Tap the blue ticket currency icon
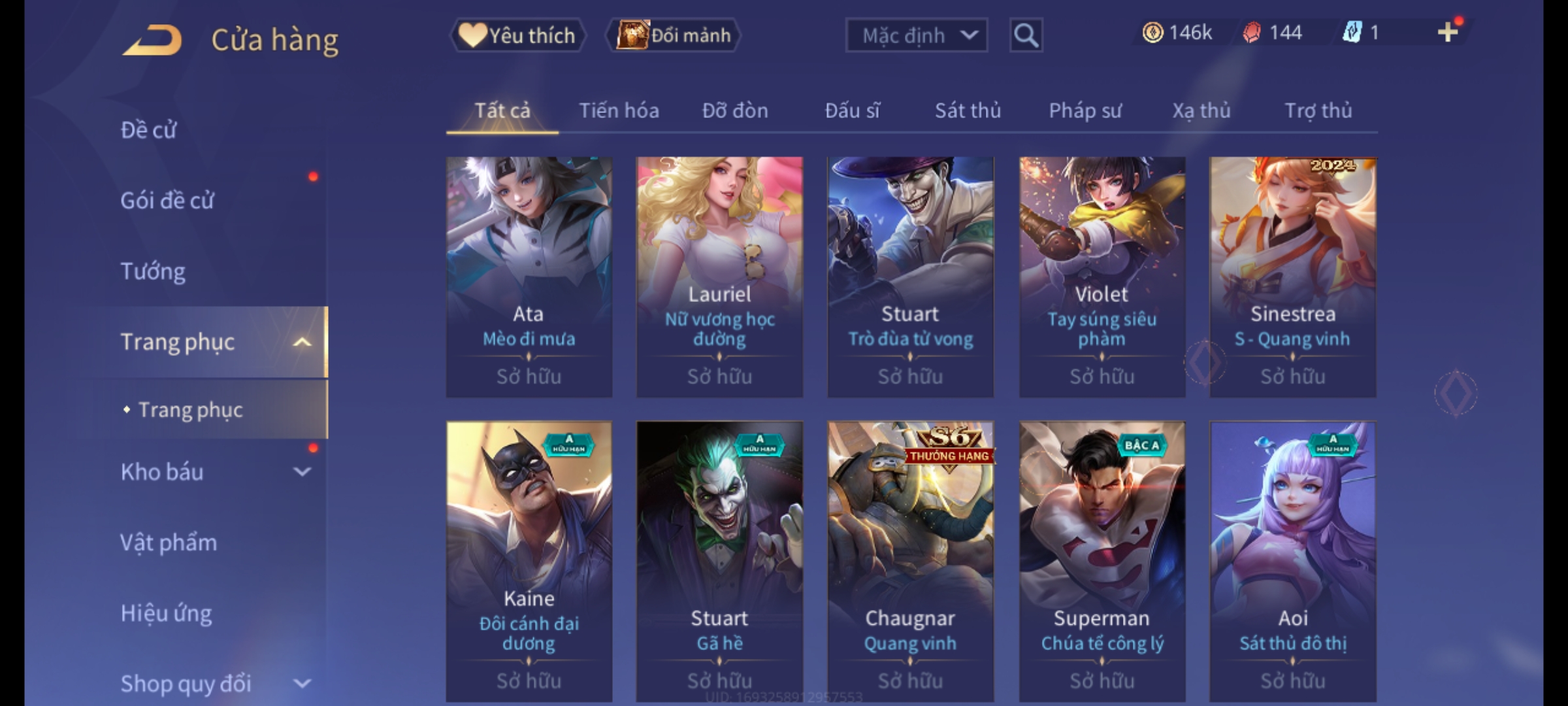Screen dimensions: 1568x706 [x=1352, y=33]
